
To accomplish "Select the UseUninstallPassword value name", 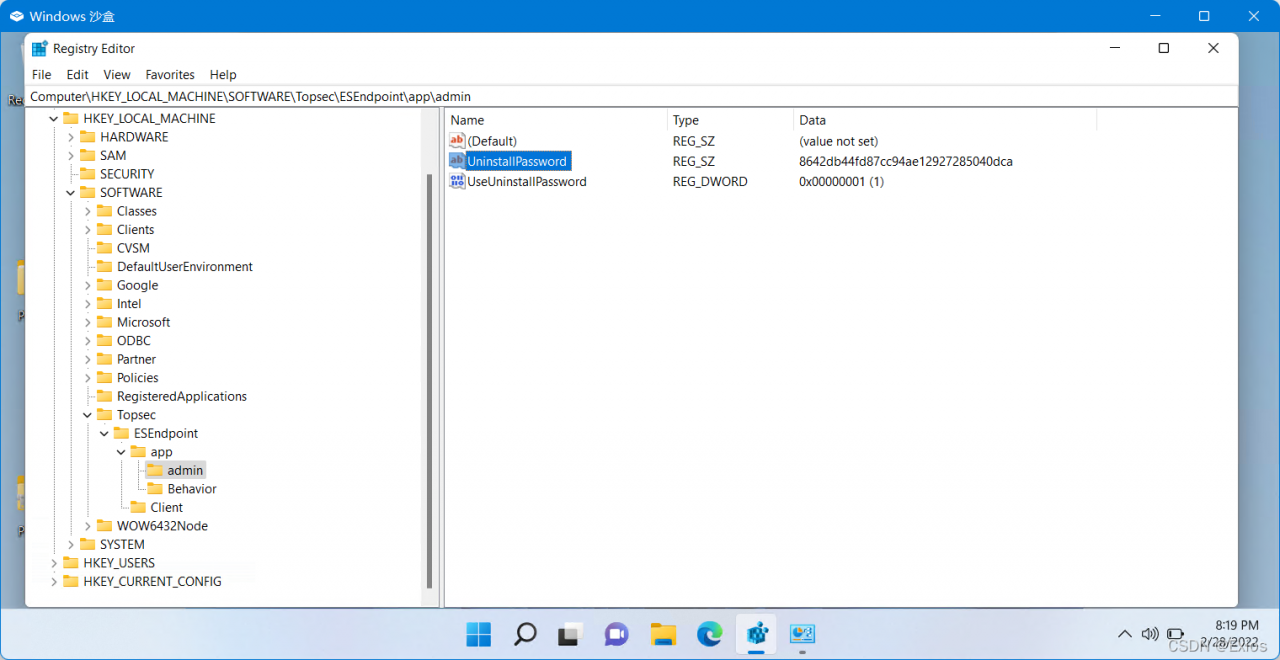I will click(527, 181).
